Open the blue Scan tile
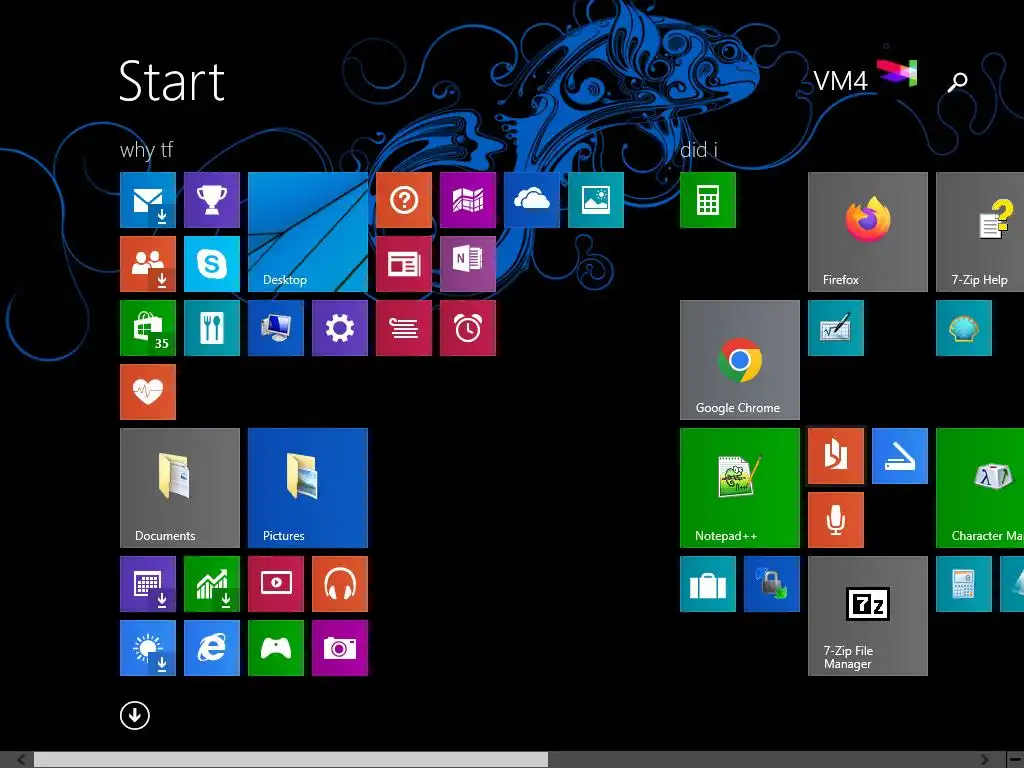 (x=900, y=456)
